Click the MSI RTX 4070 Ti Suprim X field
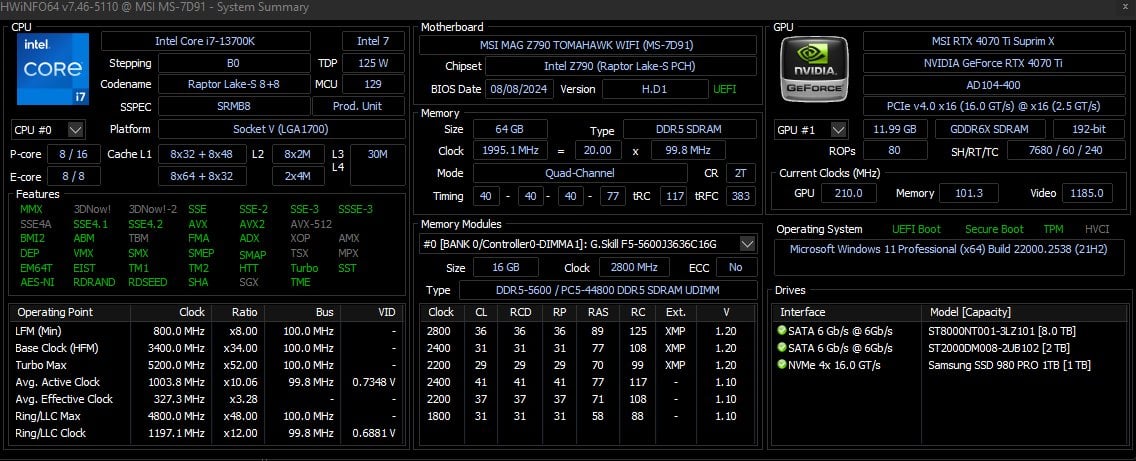 (x=992, y=41)
